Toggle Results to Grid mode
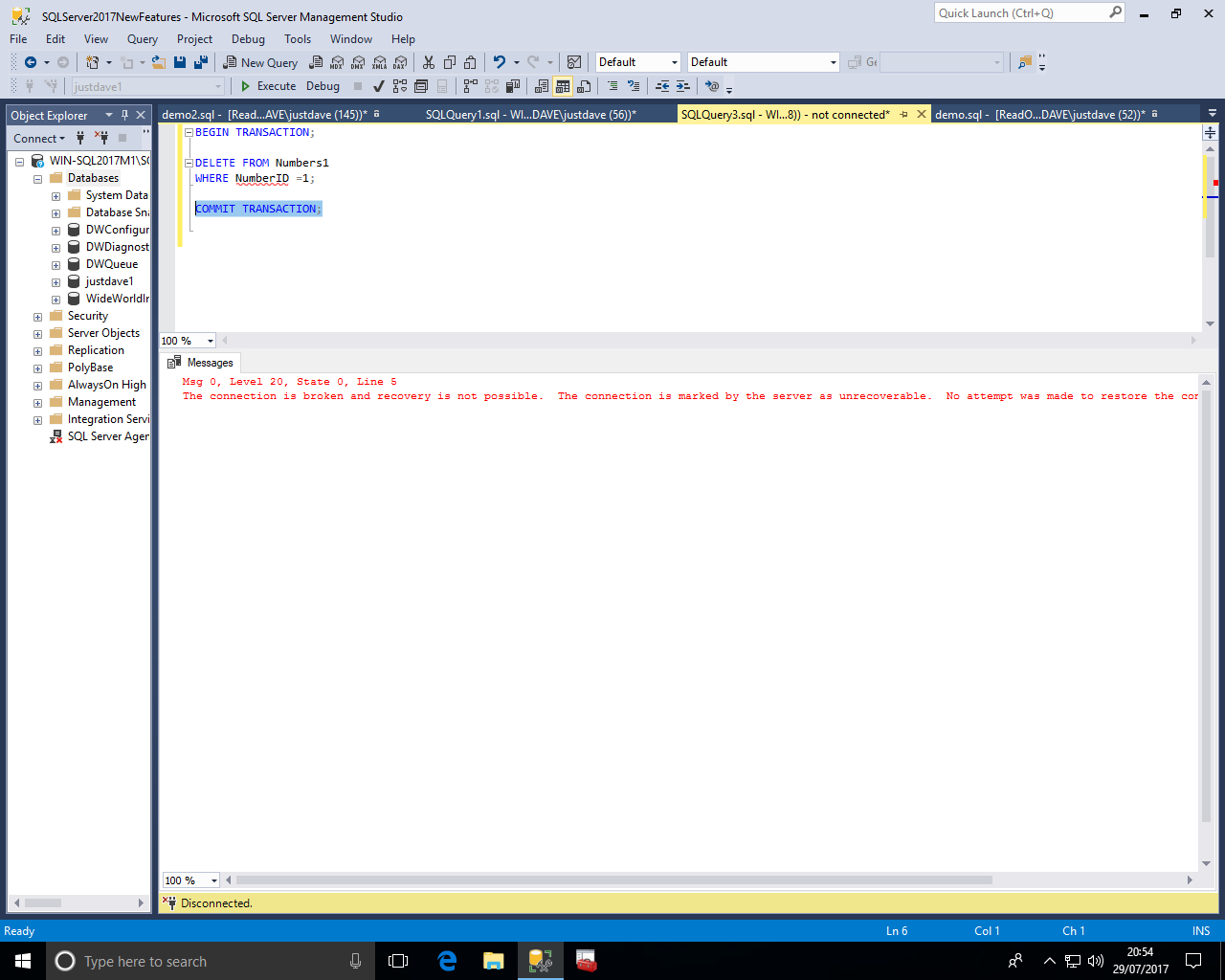The height and width of the screenshot is (980, 1225). coord(563,86)
